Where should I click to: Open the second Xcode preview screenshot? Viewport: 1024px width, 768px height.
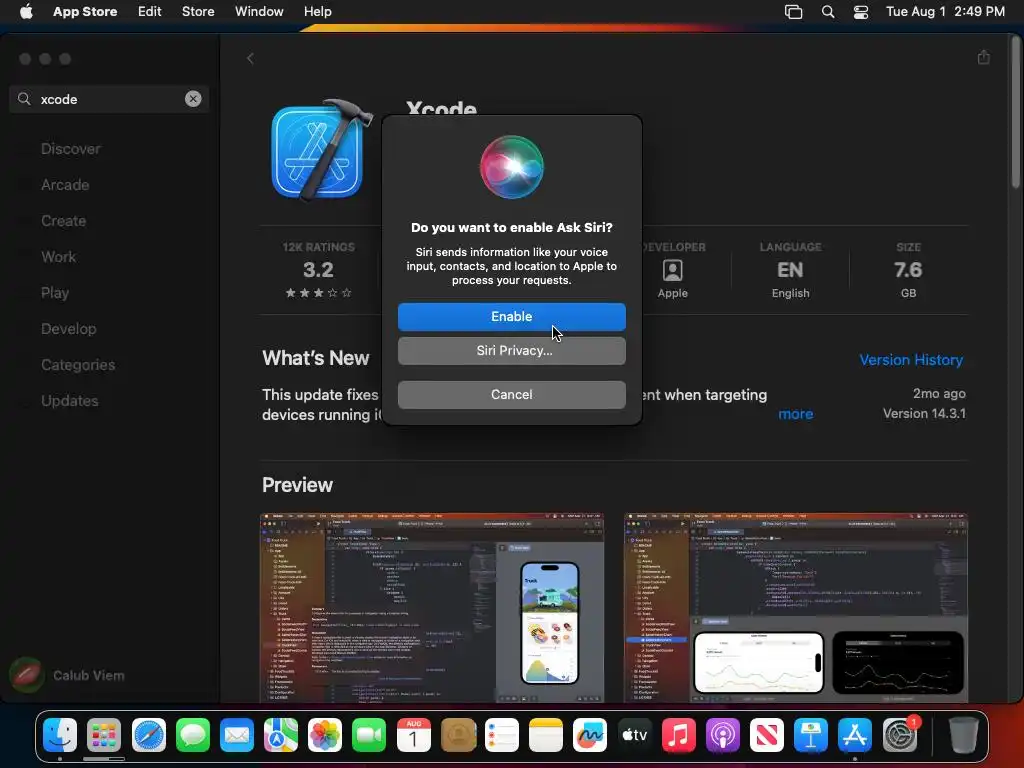[x=795, y=607]
